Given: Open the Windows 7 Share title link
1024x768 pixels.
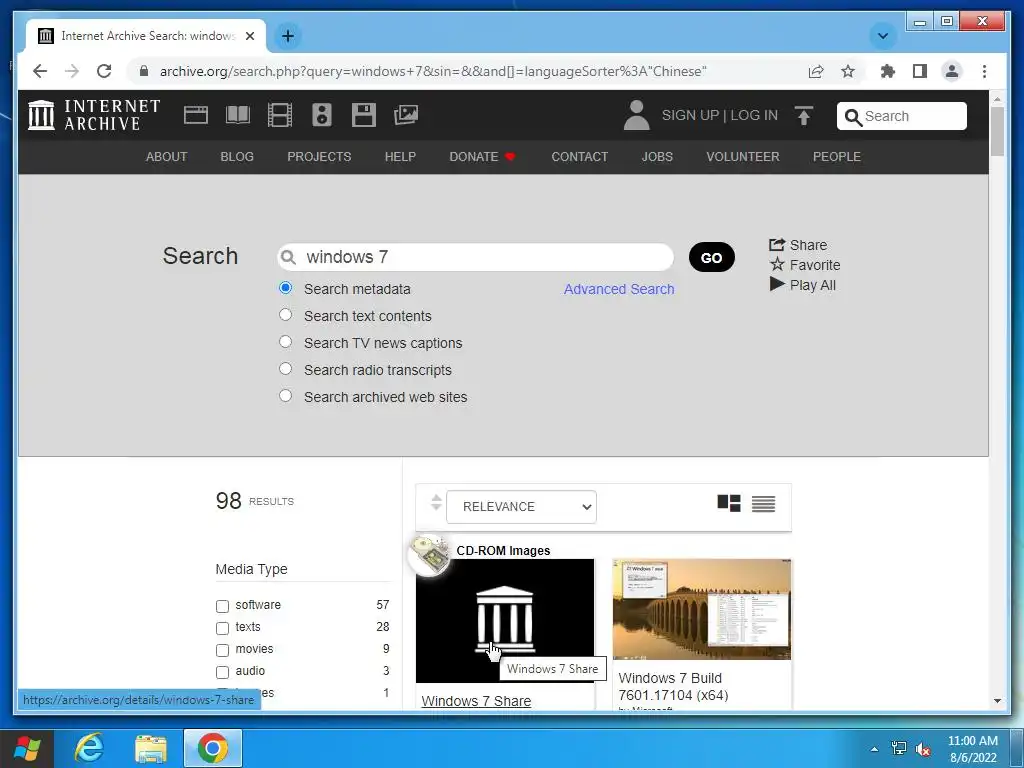Looking at the screenshot, I should click(476, 701).
